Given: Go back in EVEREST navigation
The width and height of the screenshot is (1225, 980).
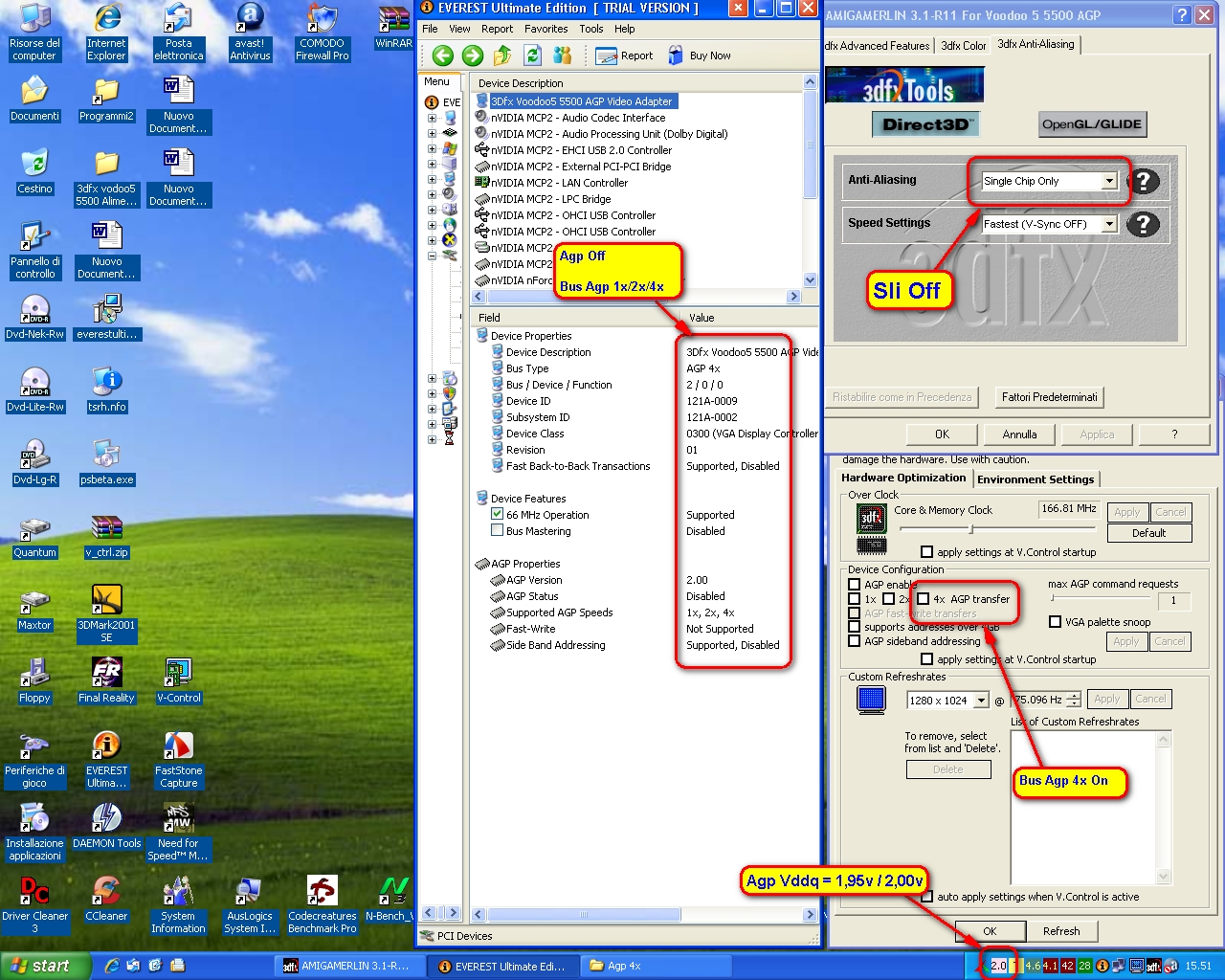Looking at the screenshot, I should tap(442, 56).
